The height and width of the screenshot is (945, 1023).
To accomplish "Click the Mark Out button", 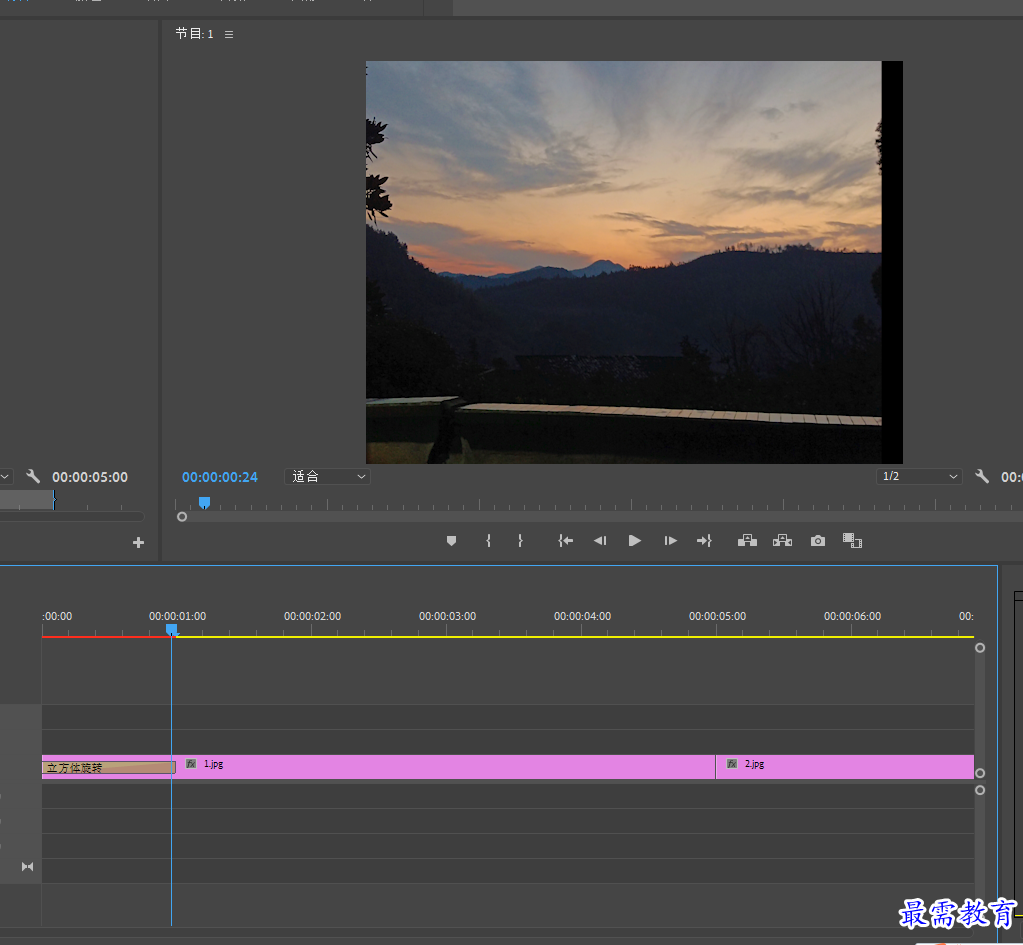I will click(x=520, y=540).
